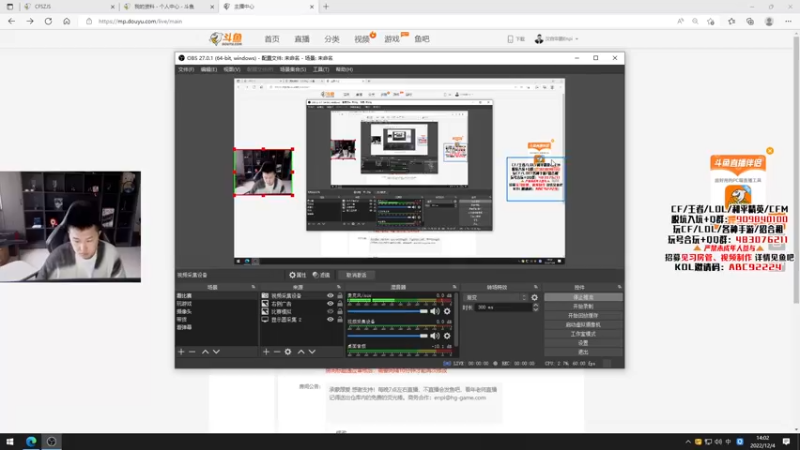Open the Douyu account dropdown
The width and height of the screenshot is (800, 450).
click(556, 39)
